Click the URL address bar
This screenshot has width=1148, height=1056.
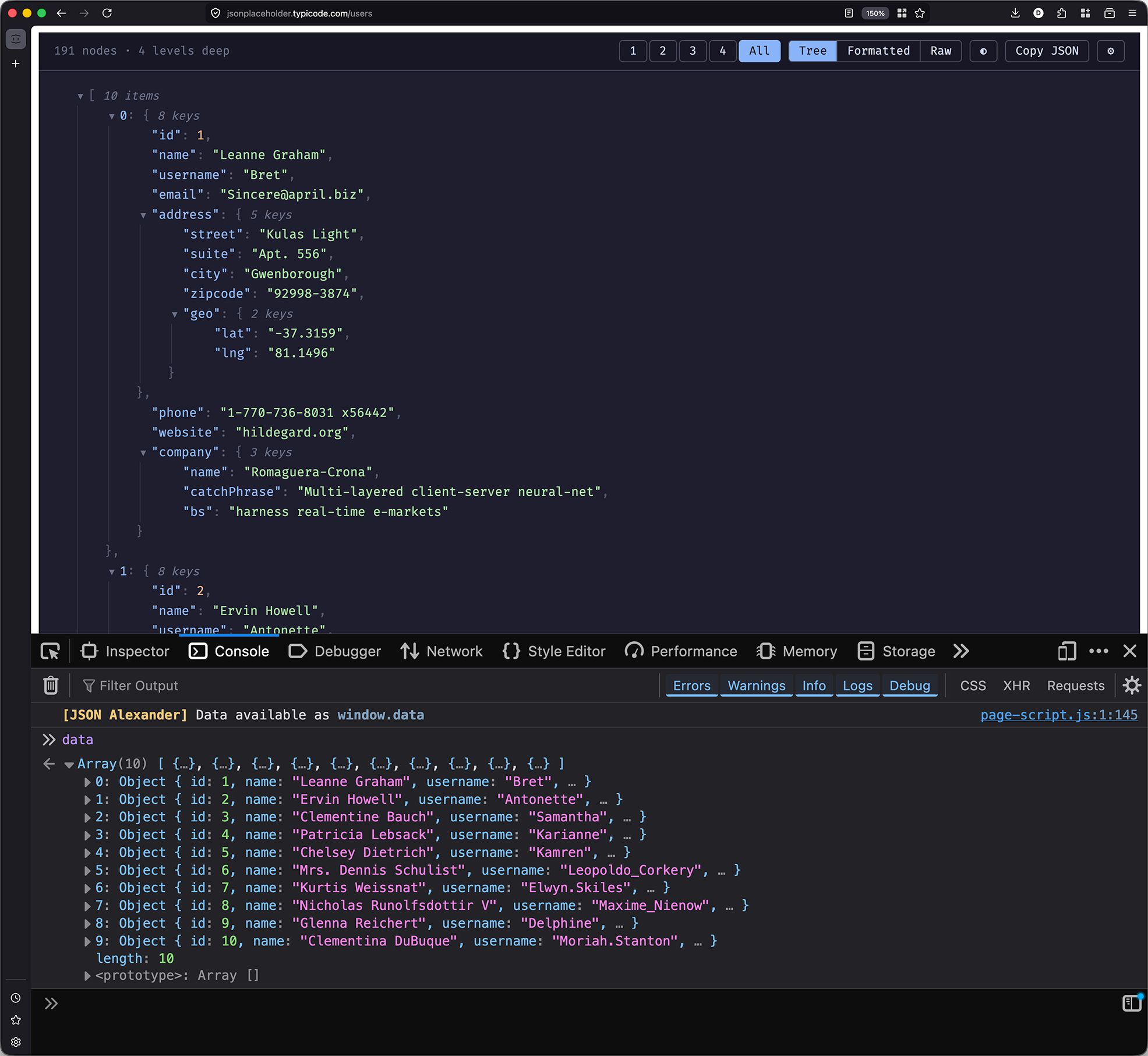[x=524, y=13]
